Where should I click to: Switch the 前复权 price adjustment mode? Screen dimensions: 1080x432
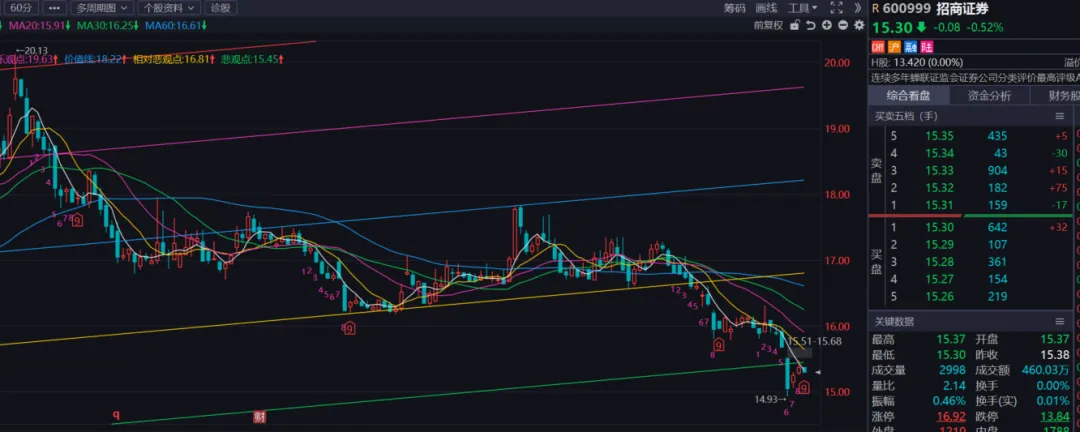(x=768, y=25)
